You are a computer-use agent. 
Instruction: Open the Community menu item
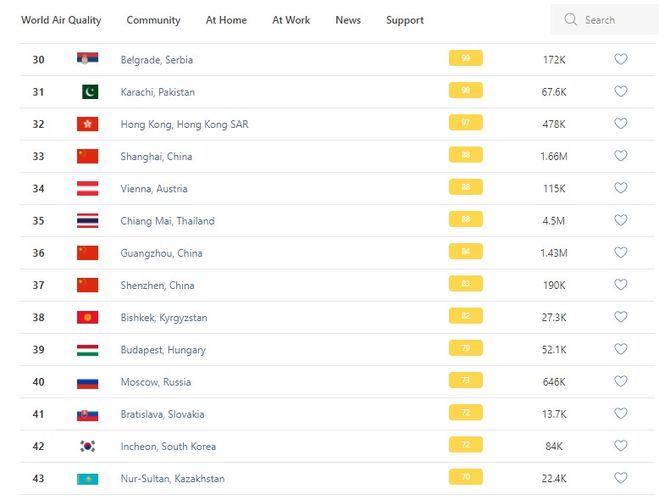pos(154,20)
